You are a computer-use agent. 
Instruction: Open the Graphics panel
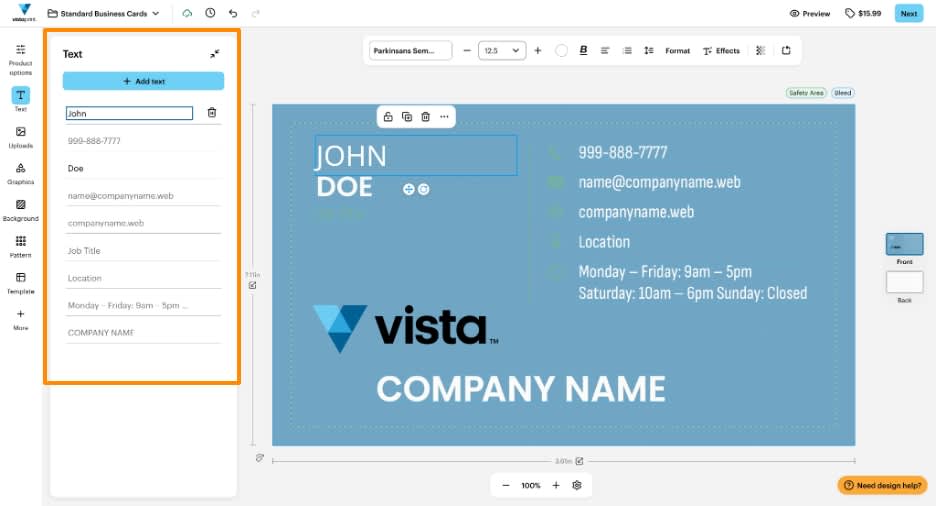[x=20, y=174]
